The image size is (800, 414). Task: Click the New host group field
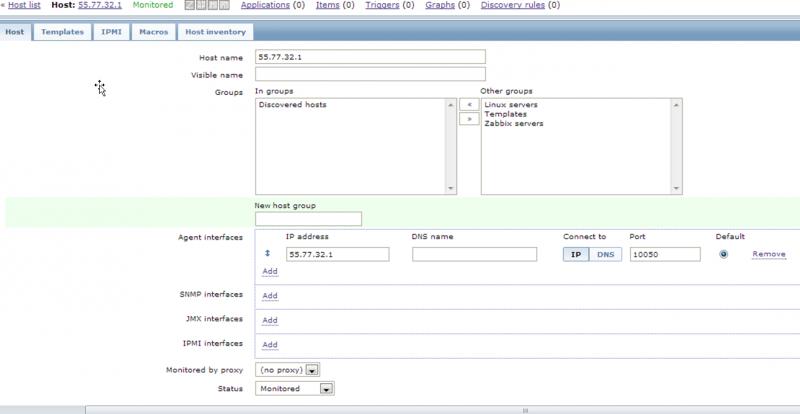308,219
